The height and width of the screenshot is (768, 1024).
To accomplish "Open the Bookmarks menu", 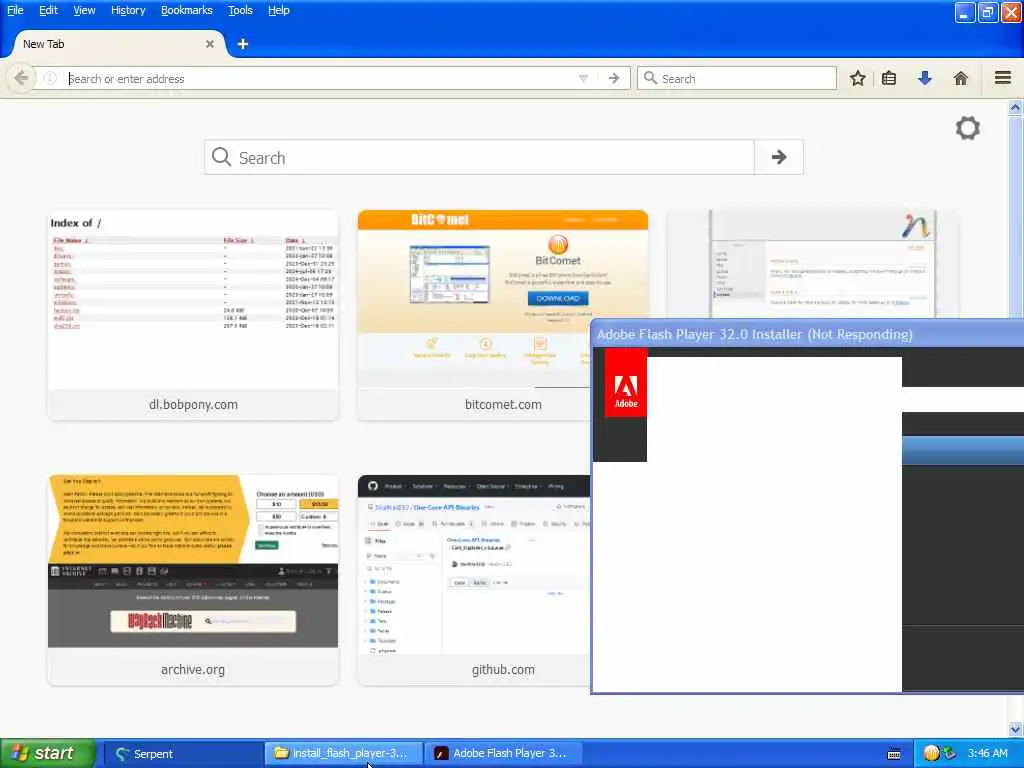I will 187,10.
